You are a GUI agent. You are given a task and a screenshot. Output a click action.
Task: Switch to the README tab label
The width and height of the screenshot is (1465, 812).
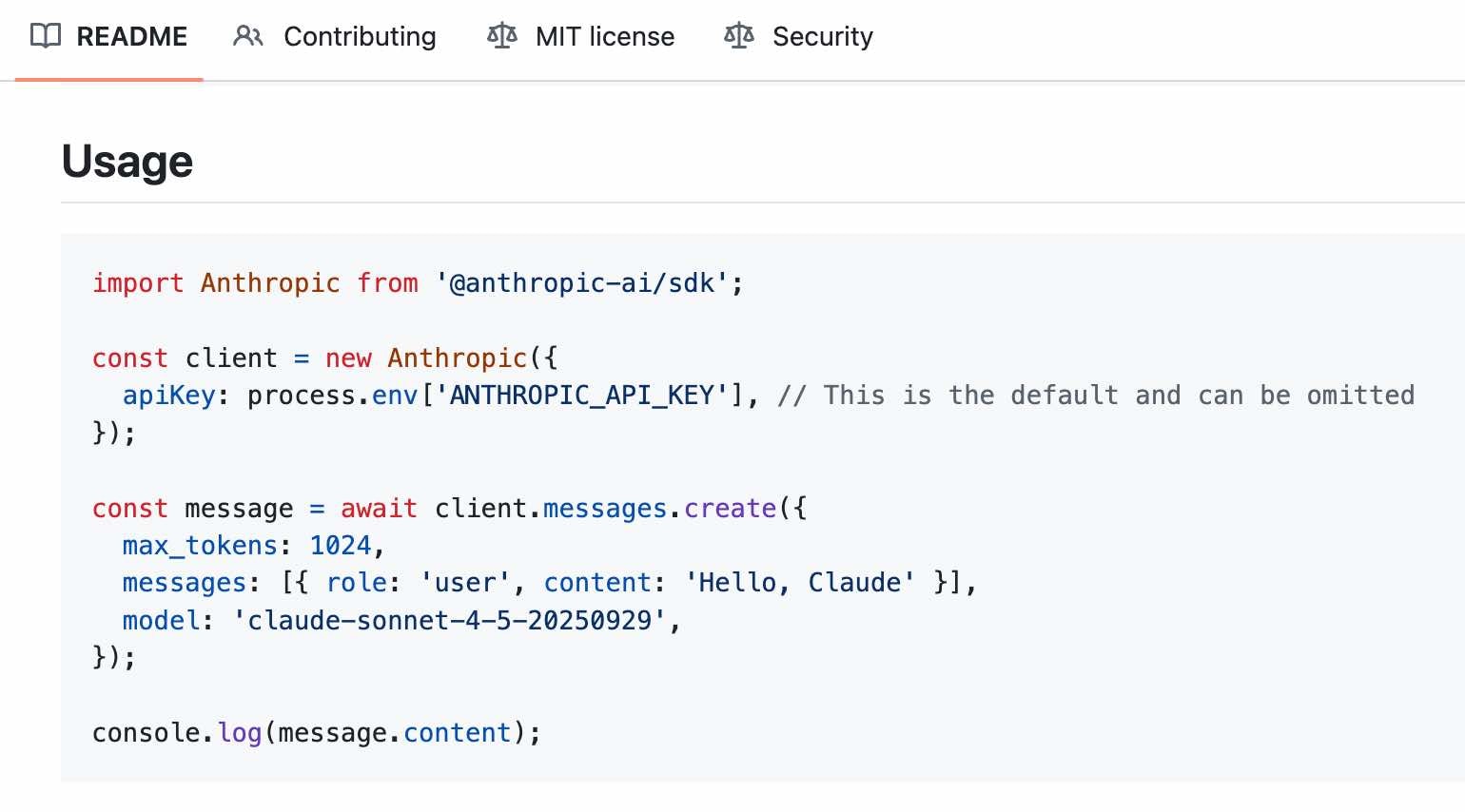coord(132,36)
